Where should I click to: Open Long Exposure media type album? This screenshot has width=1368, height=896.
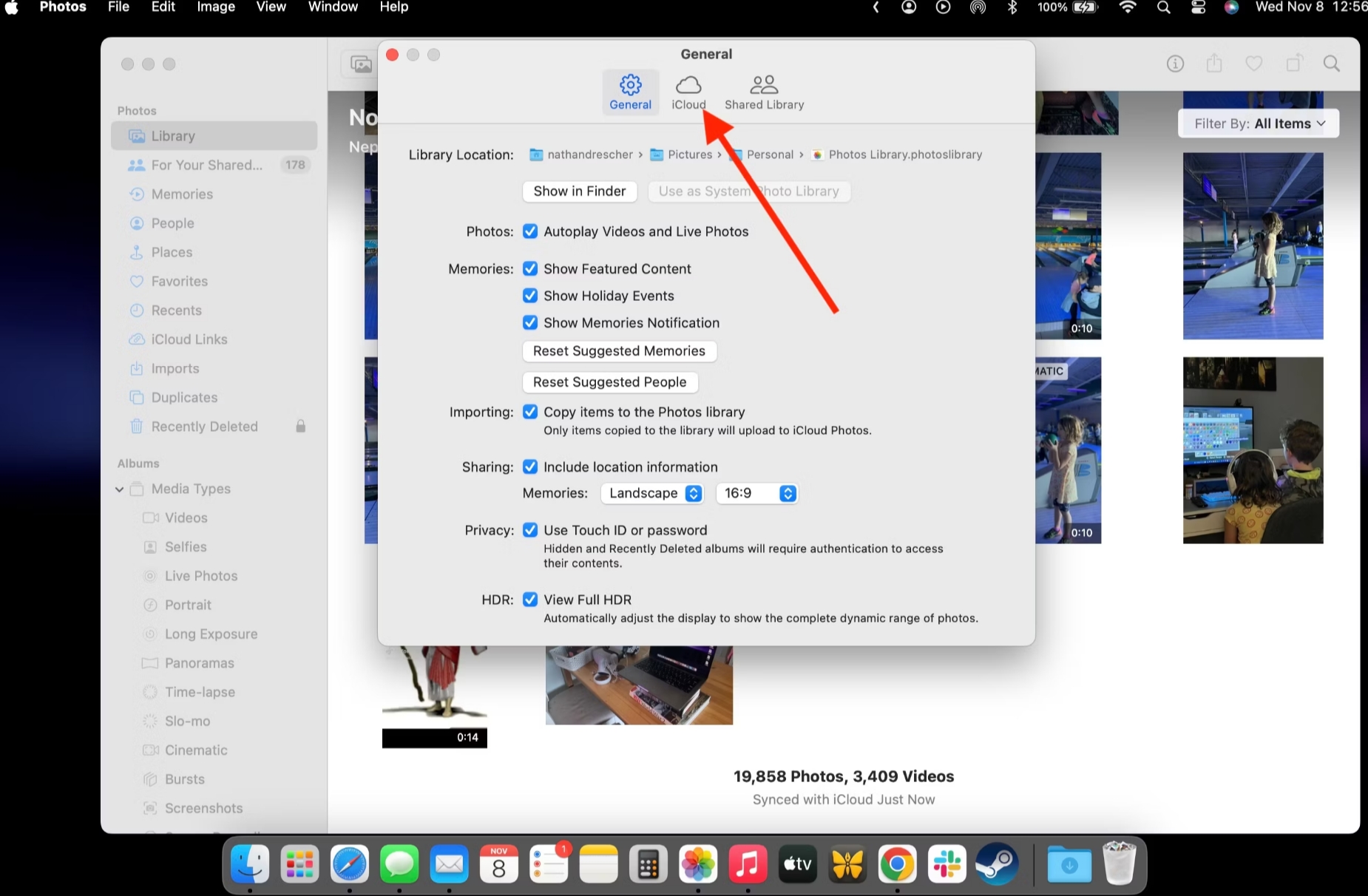214,634
